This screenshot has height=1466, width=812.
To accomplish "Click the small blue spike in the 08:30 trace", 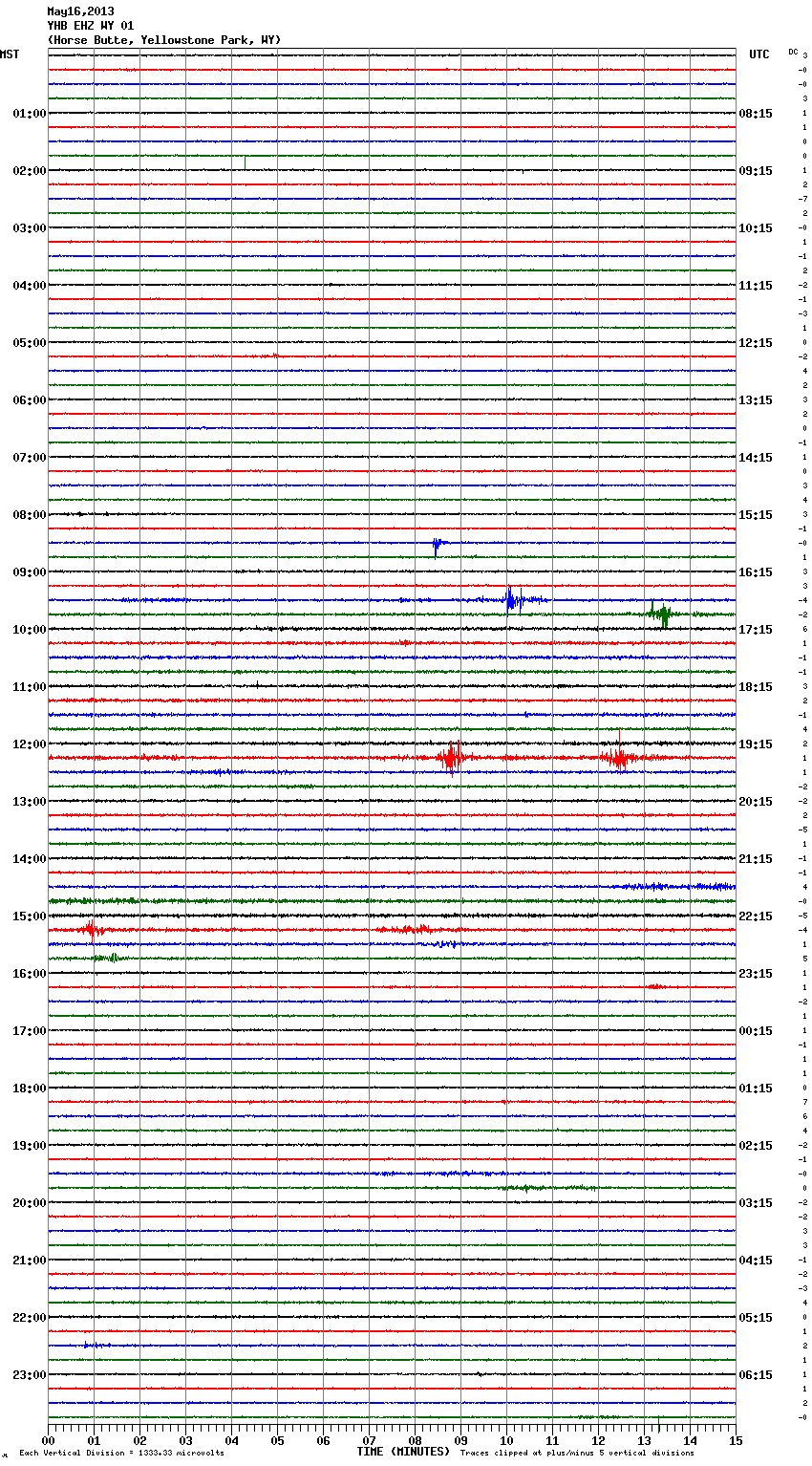I will (436, 547).
